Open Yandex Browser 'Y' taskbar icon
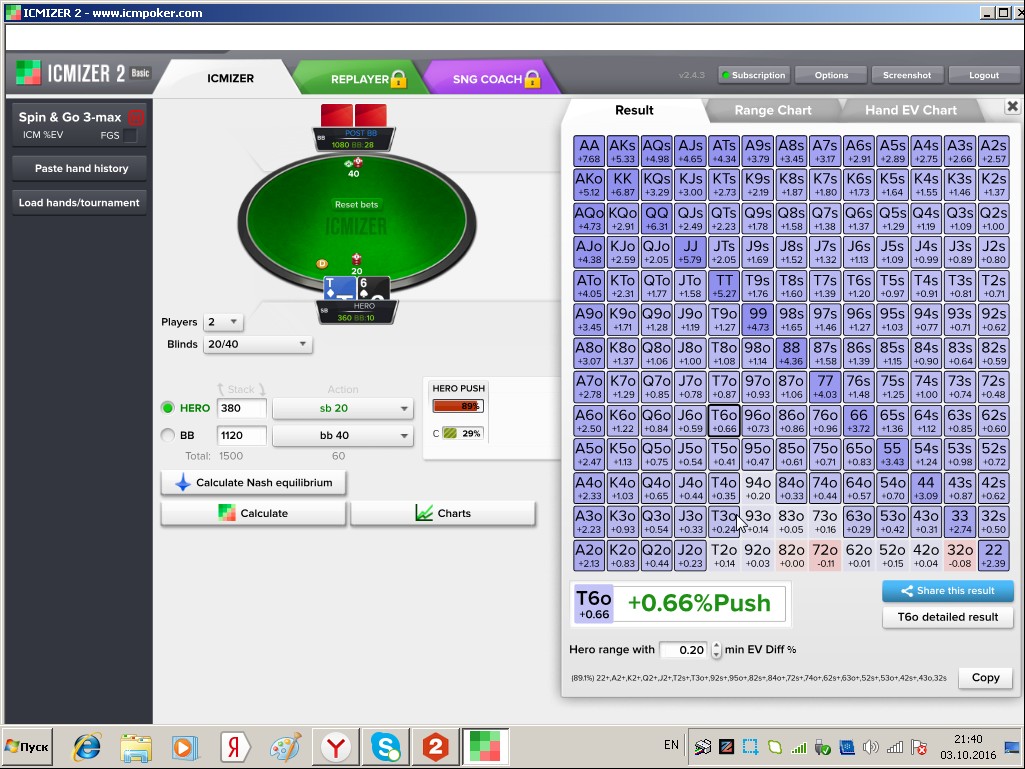The height and width of the screenshot is (769, 1025). coord(335,747)
